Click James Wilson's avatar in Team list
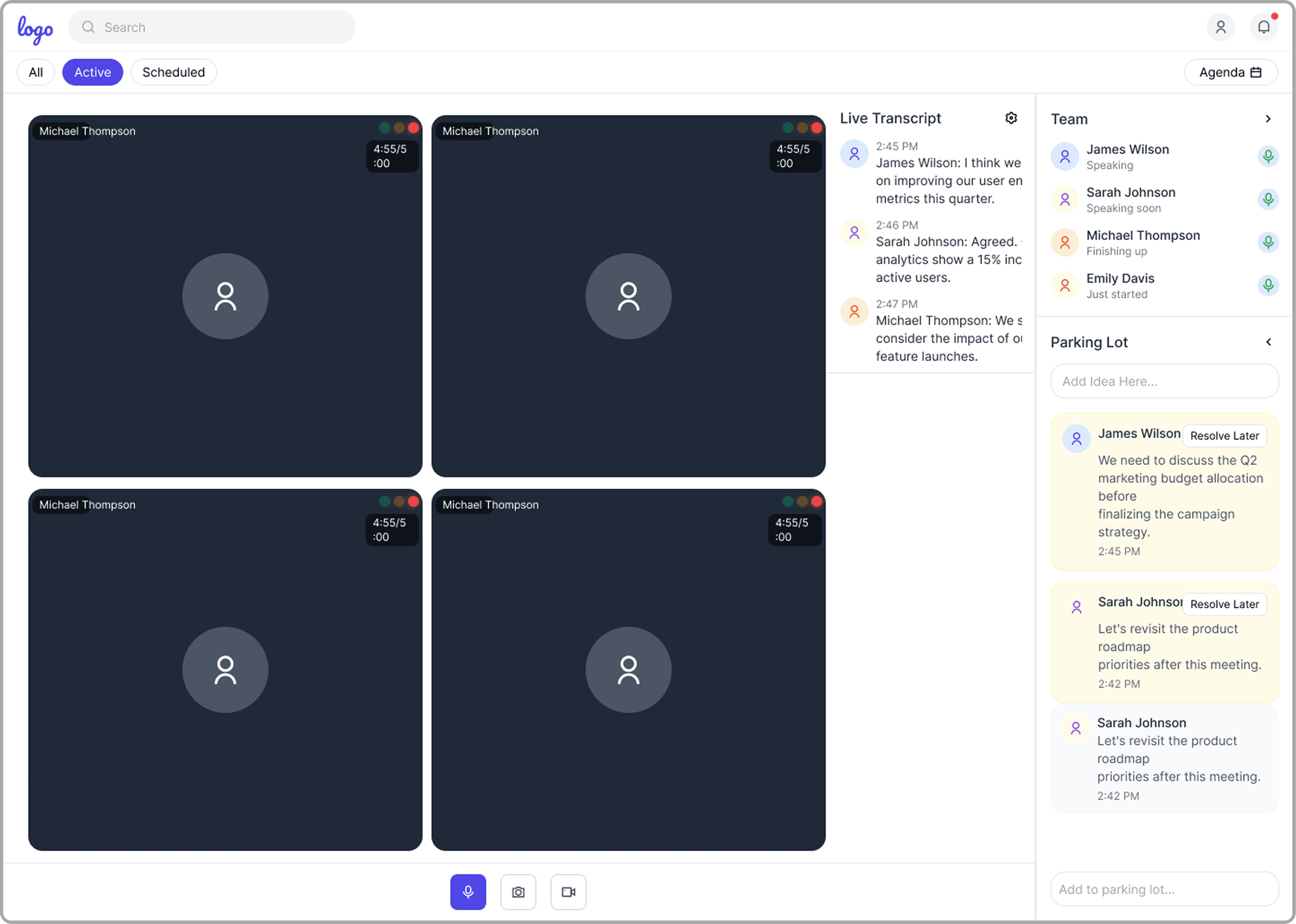 [x=1065, y=157]
